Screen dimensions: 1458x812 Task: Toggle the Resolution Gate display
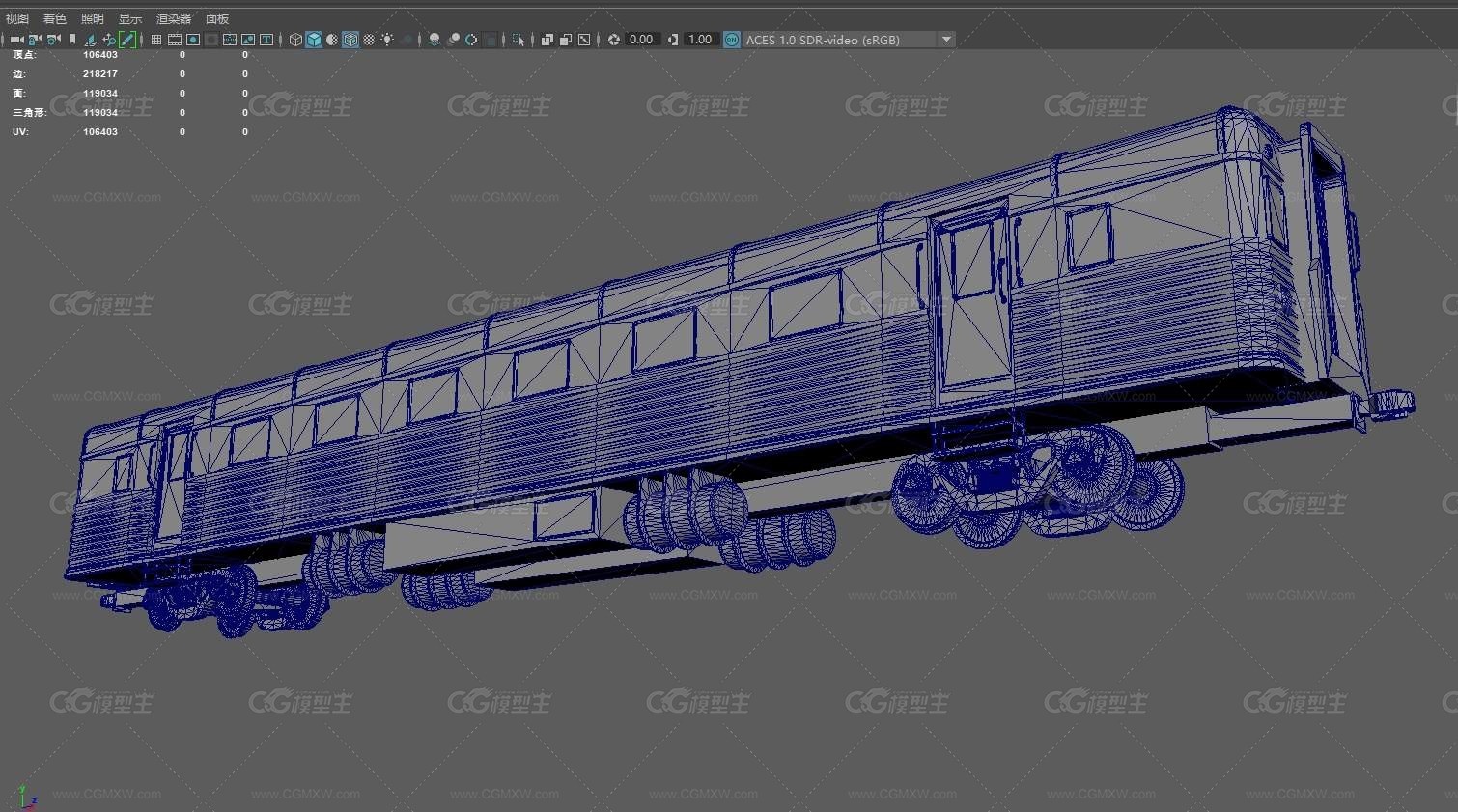tap(193, 40)
